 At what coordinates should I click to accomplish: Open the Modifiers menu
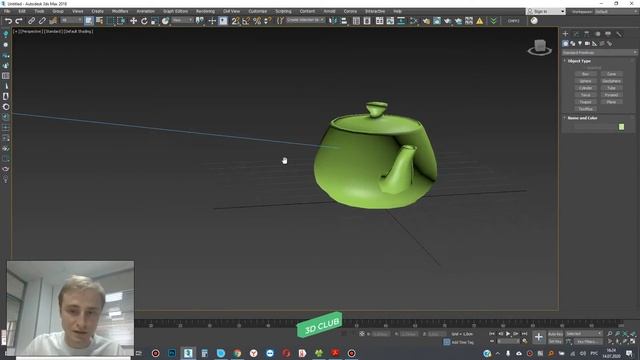tap(120, 11)
